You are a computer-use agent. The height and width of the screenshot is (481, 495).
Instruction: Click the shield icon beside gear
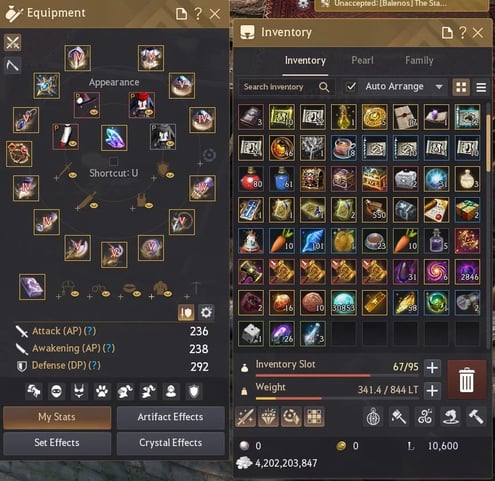pyautogui.click(x=186, y=312)
